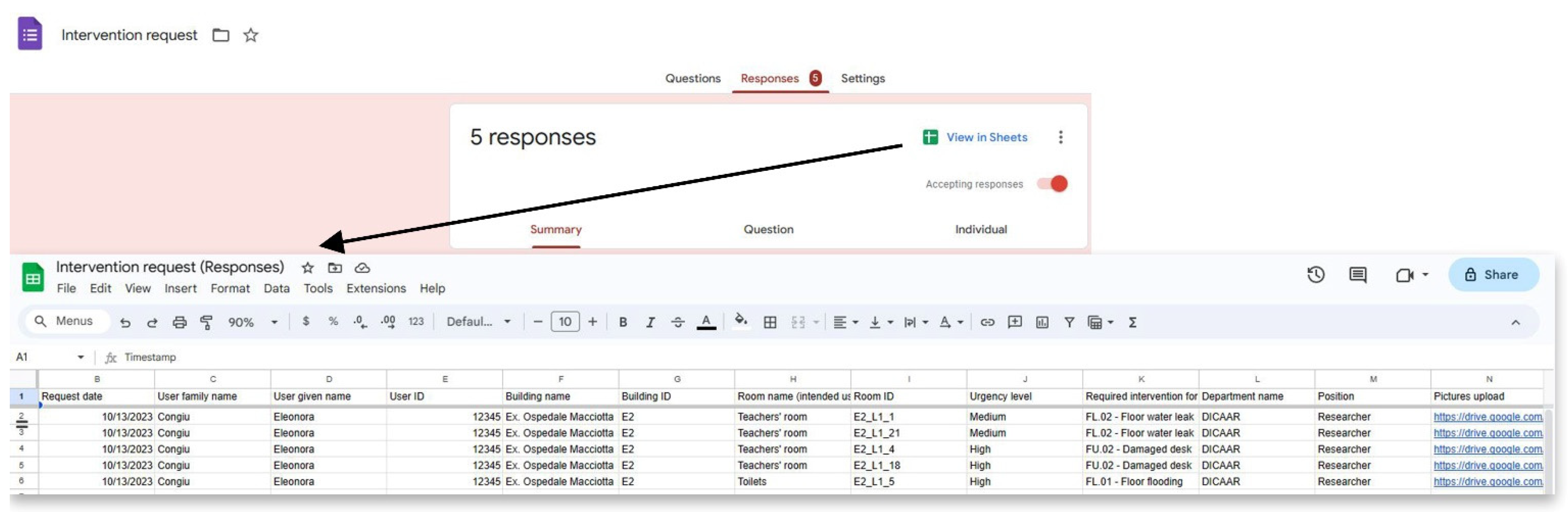Open the Extensions menu
The width and height of the screenshot is (1568, 512).
pyautogui.click(x=376, y=288)
